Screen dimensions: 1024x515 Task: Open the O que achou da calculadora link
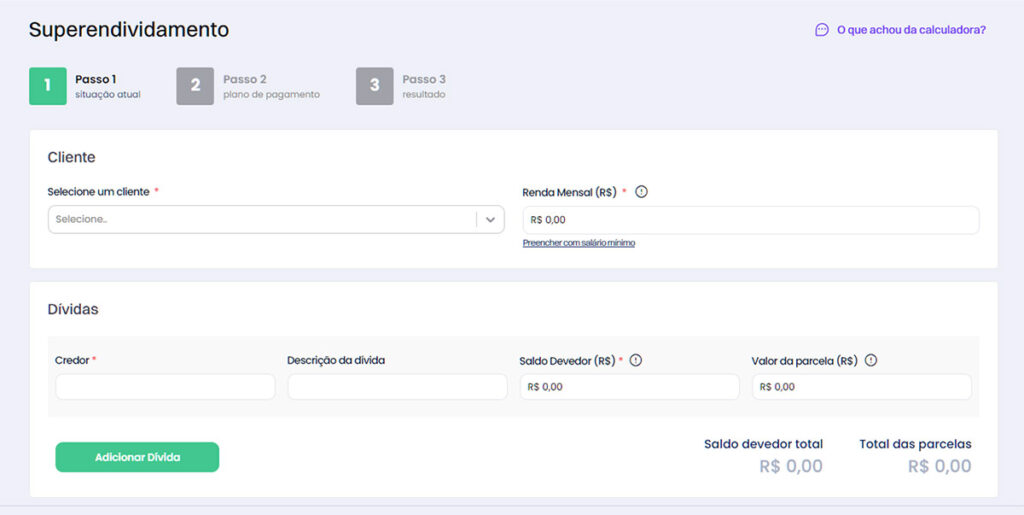[x=910, y=30]
